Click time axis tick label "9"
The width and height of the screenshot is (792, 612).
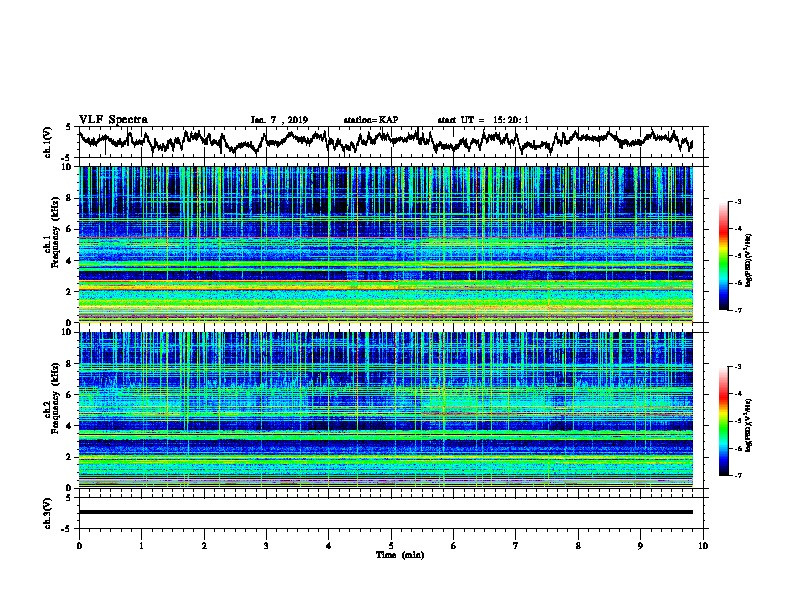(640, 545)
